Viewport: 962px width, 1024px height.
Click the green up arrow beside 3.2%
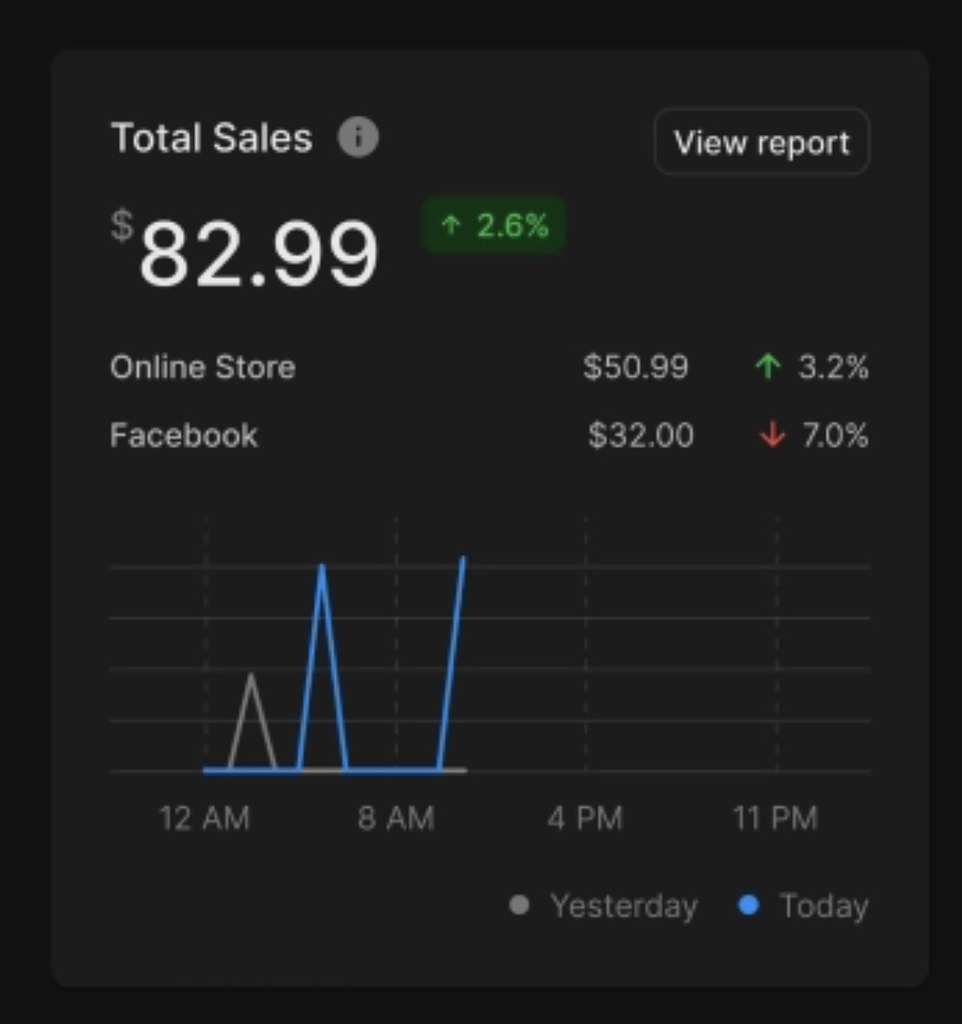pyautogui.click(x=767, y=367)
